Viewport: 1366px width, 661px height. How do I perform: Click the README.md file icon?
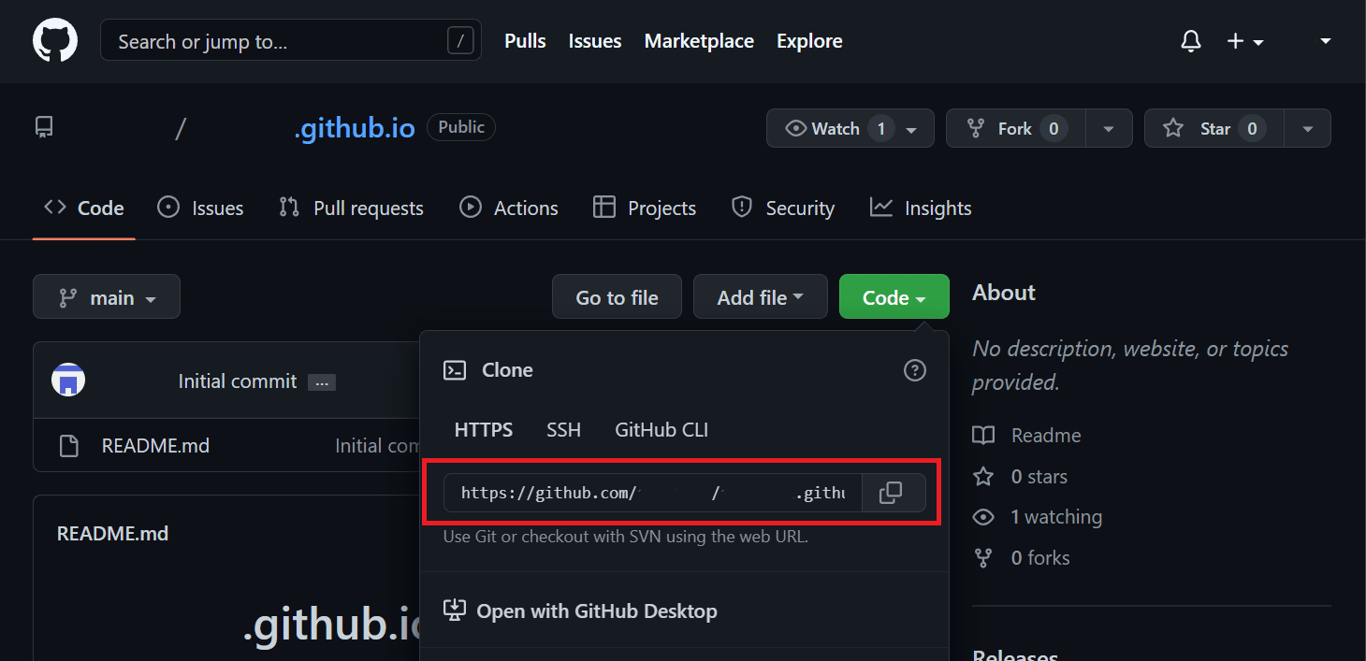(x=68, y=445)
